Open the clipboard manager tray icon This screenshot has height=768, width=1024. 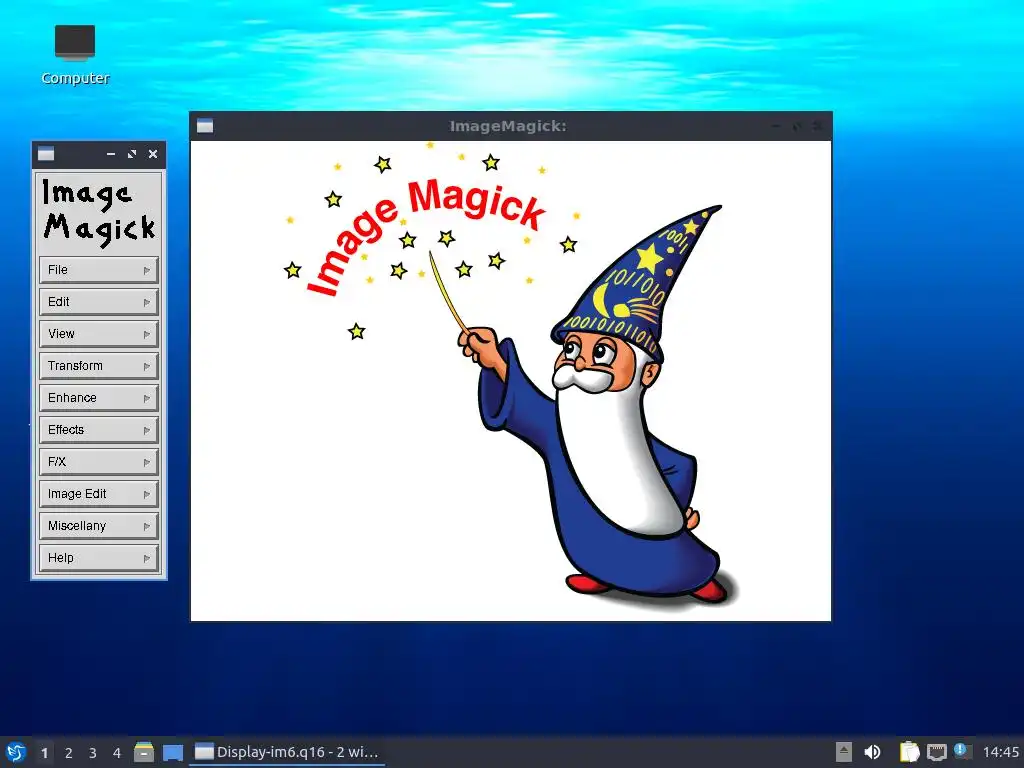point(909,752)
